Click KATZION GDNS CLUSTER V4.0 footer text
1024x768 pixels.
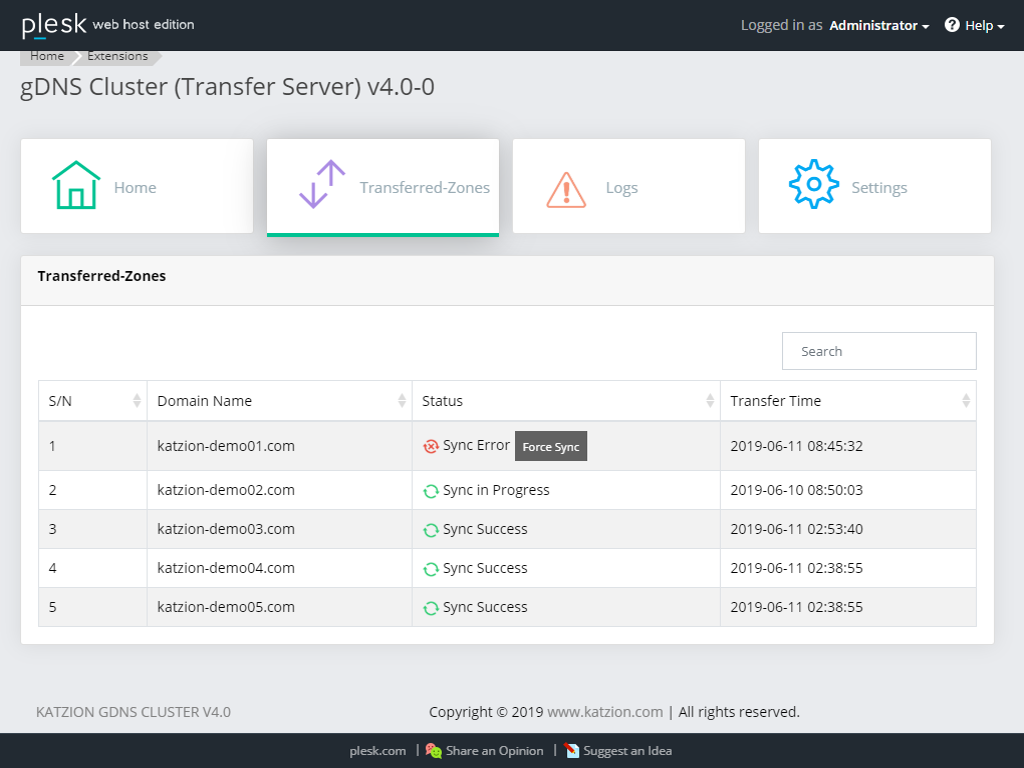pyautogui.click(x=133, y=712)
